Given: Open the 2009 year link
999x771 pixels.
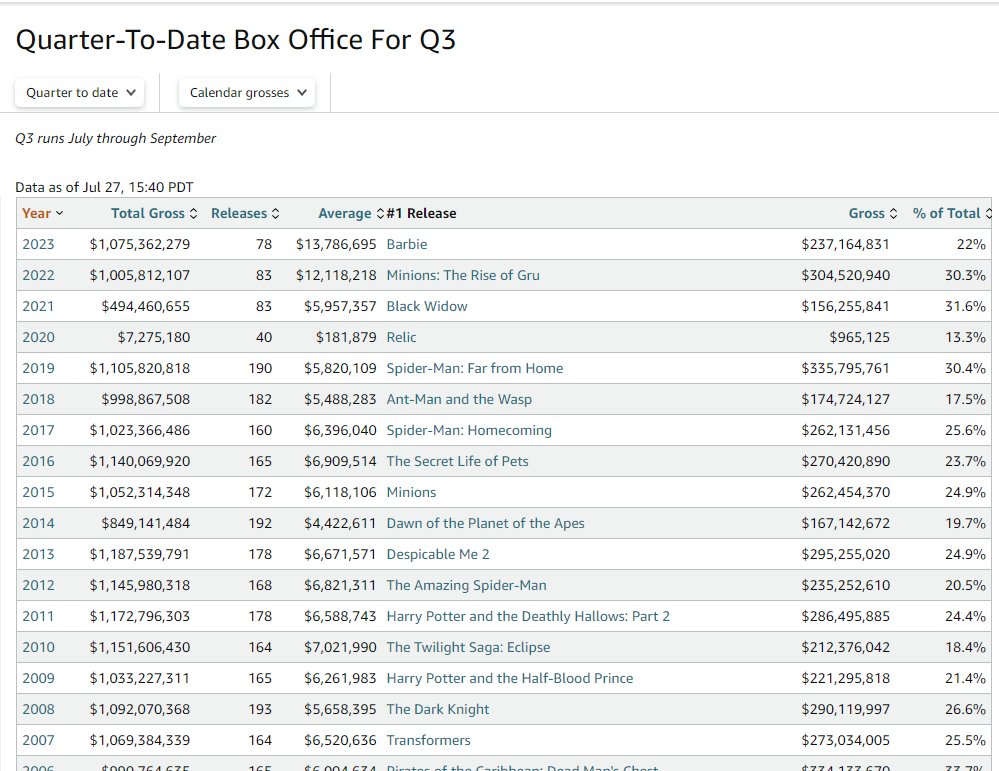Looking at the screenshot, I should 38,679.
